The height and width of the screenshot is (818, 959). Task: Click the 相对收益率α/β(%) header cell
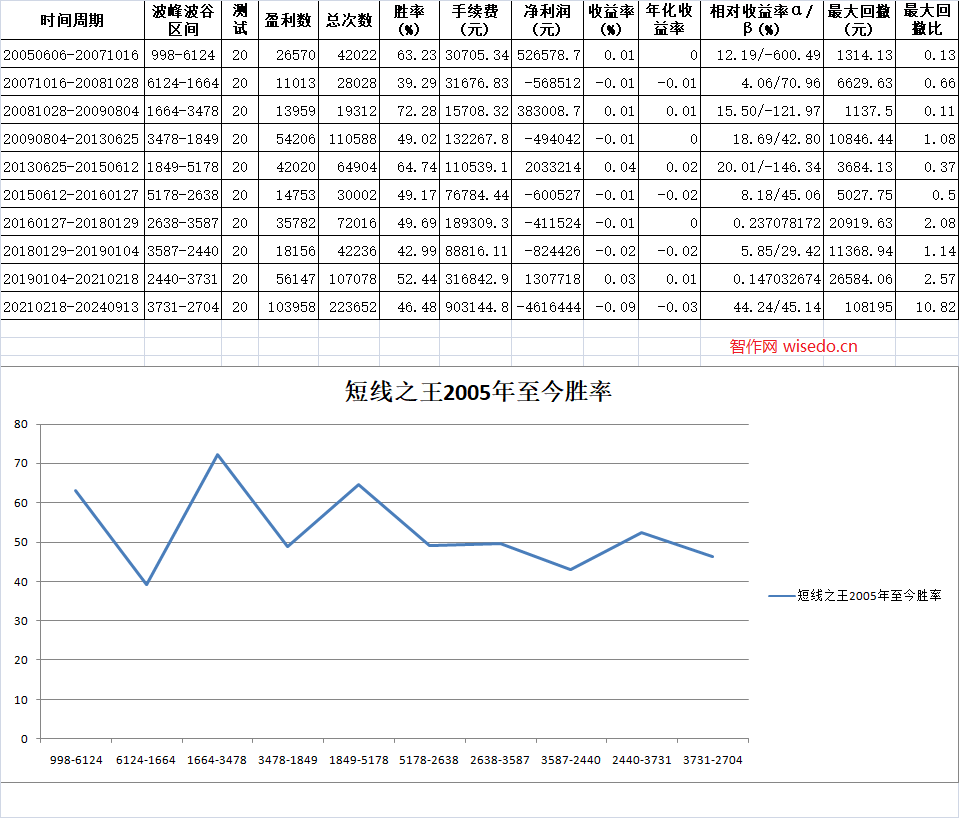(x=761, y=20)
